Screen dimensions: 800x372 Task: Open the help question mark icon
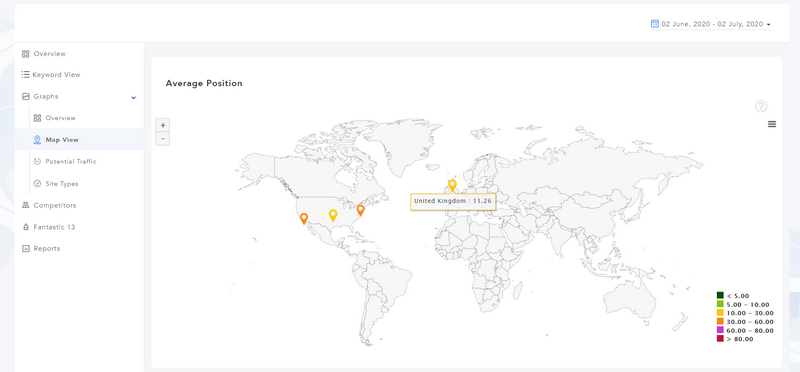click(x=761, y=106)
